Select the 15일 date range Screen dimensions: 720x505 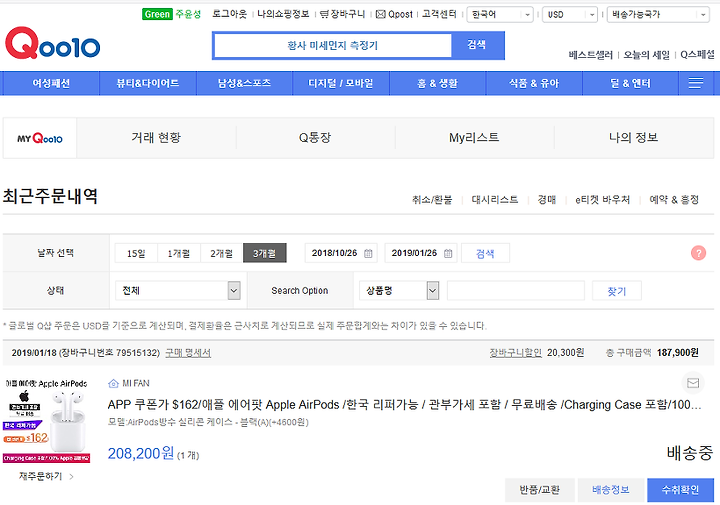(x=136, y=253)
